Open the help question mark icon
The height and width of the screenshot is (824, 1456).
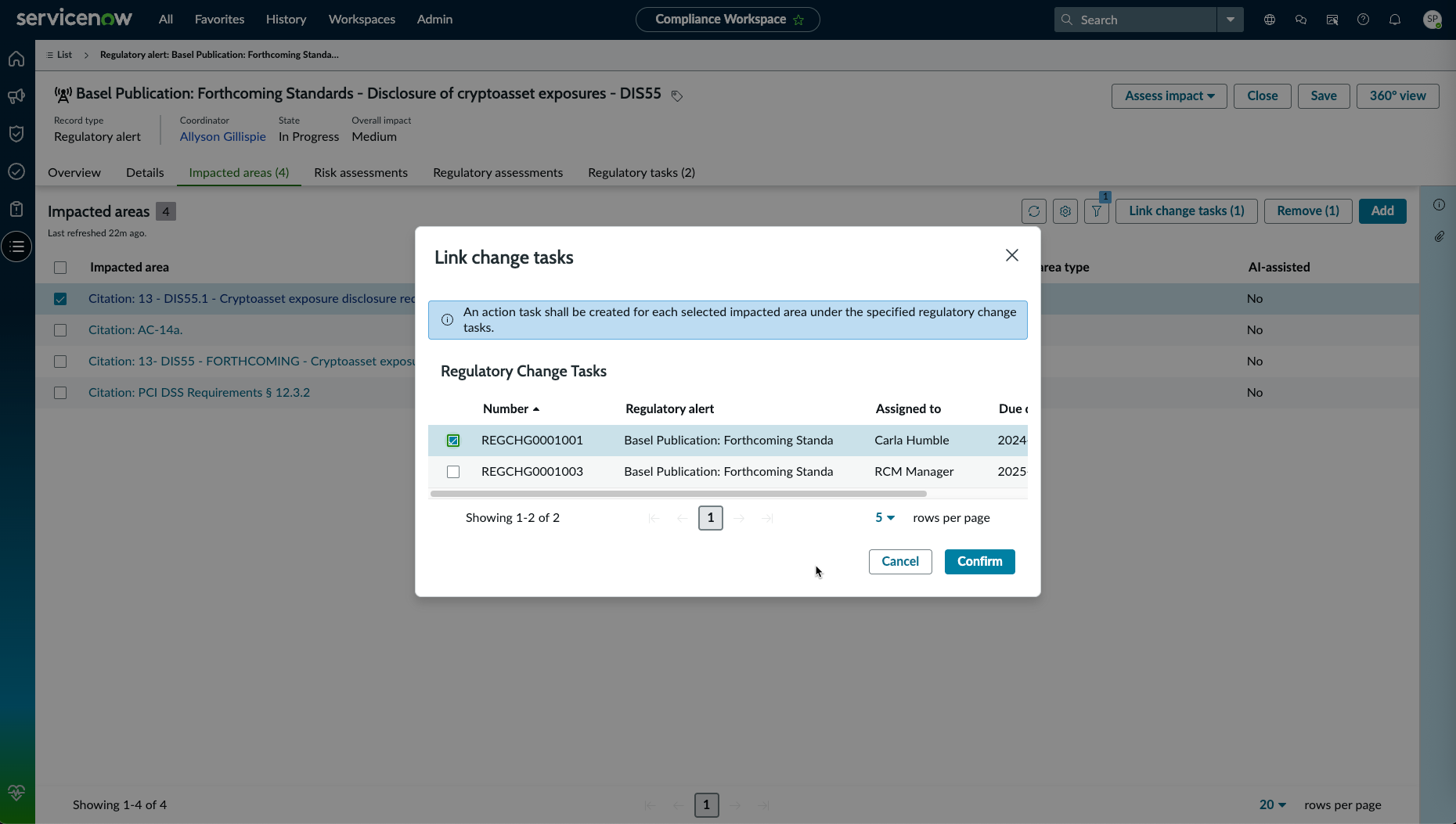click(x=1364, y=20)
